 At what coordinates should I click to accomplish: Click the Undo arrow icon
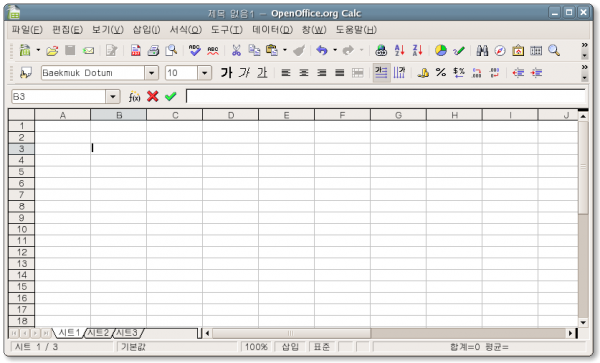coord(322,50)
